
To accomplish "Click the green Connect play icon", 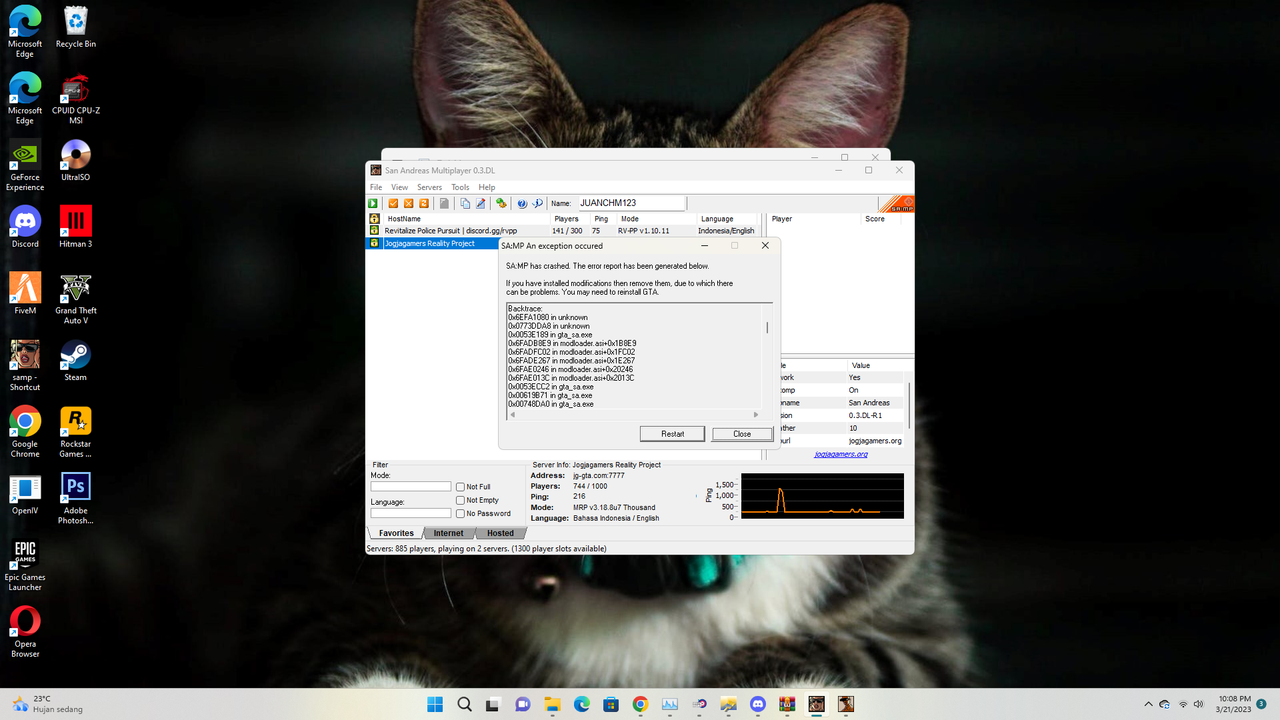I will [374, 203].
